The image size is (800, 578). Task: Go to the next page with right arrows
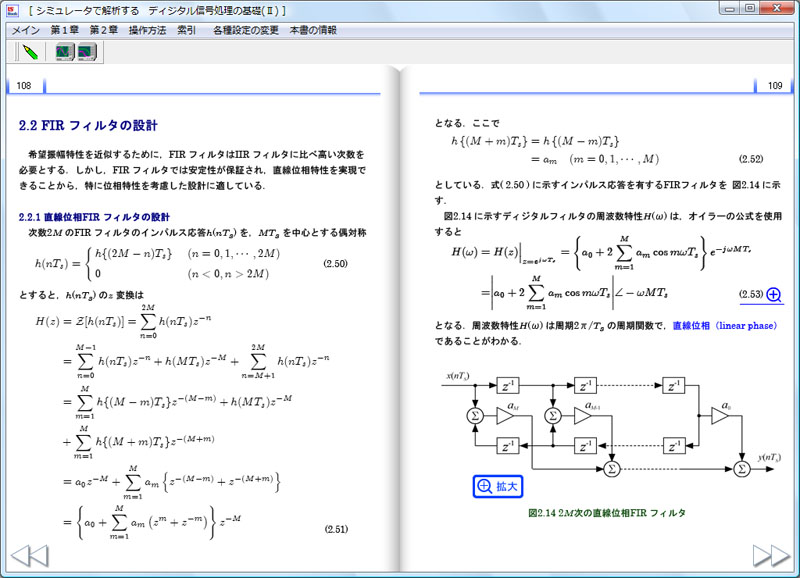pyautogui.click(x=771, y=556)
